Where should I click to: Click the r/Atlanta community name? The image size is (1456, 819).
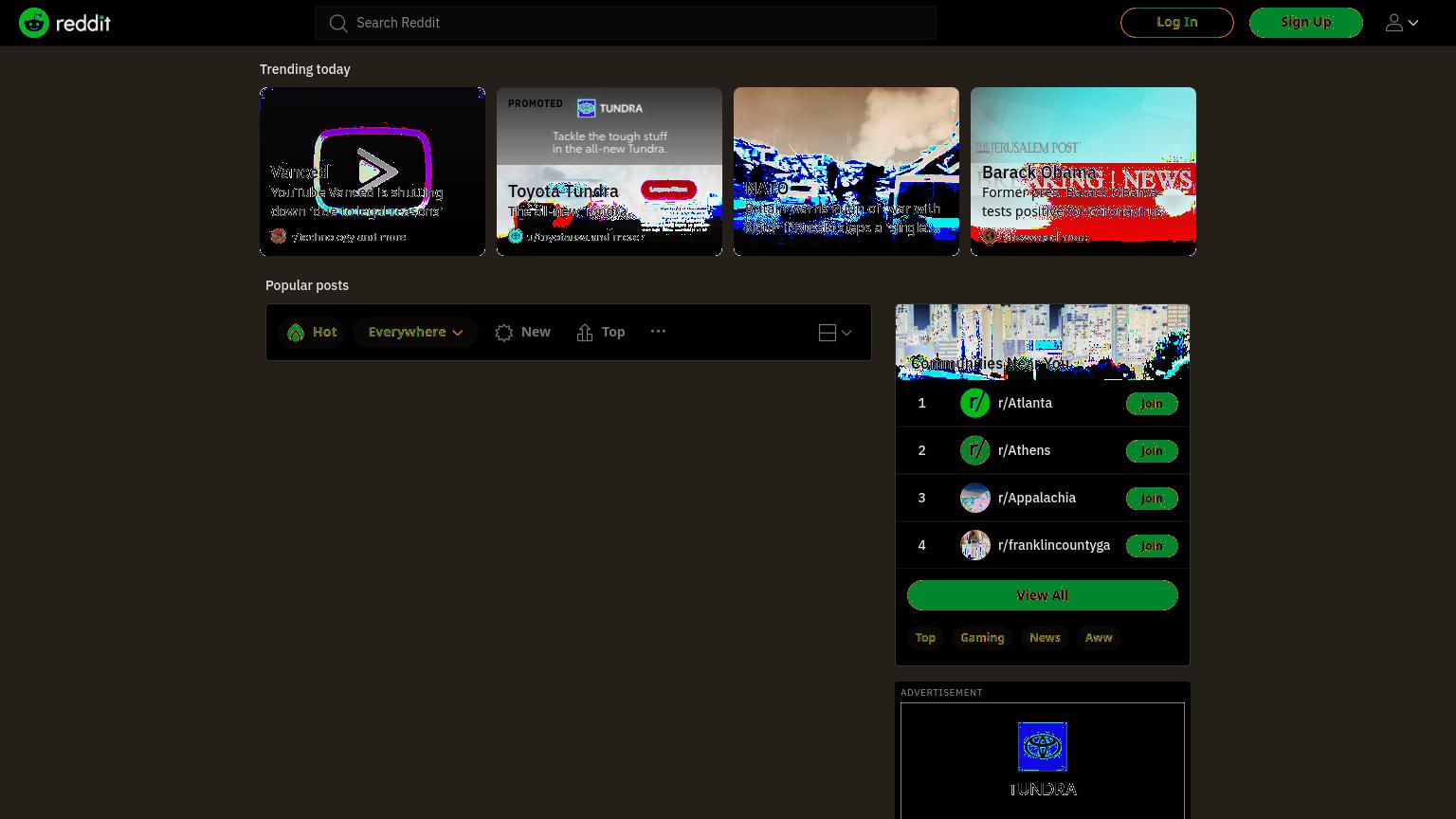coord(1025,403)
